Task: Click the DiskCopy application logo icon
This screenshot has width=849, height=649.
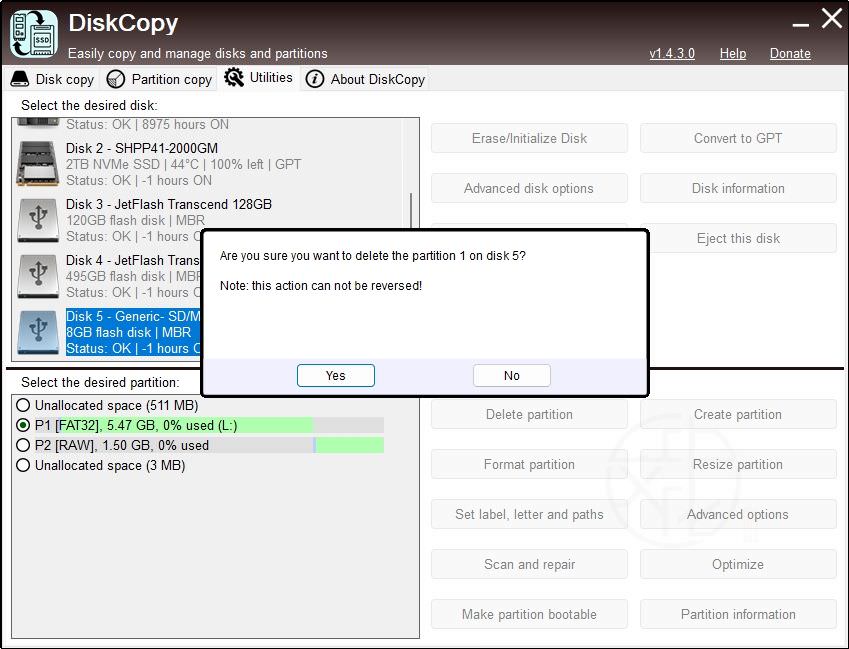Action: click(34, 33)
